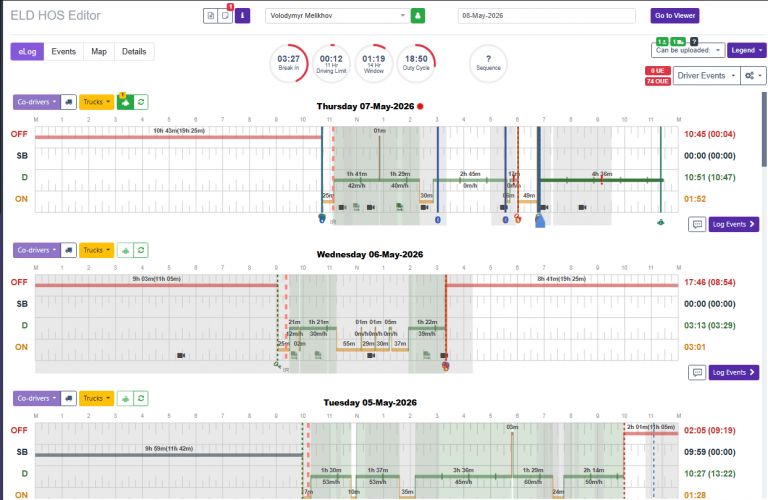Click the camera icon on Wednesday morning
768x500 pixels.
[x=181, y=356]
